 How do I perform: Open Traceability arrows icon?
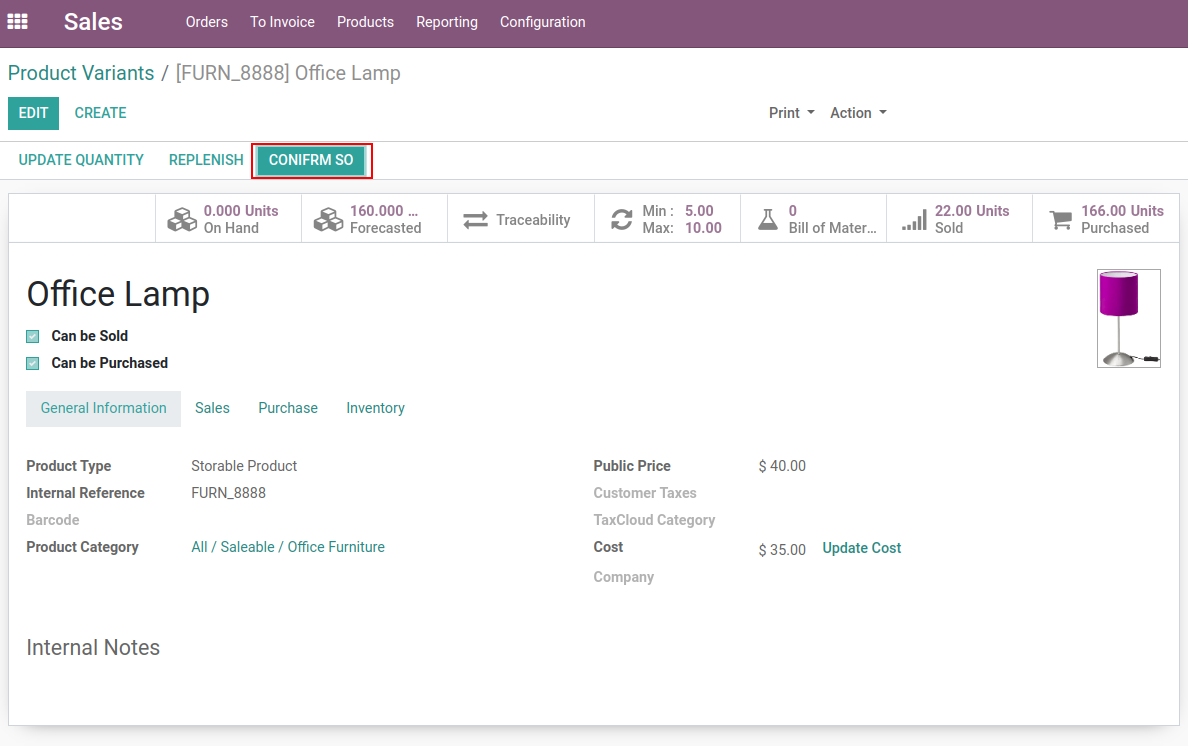[475, 219]
